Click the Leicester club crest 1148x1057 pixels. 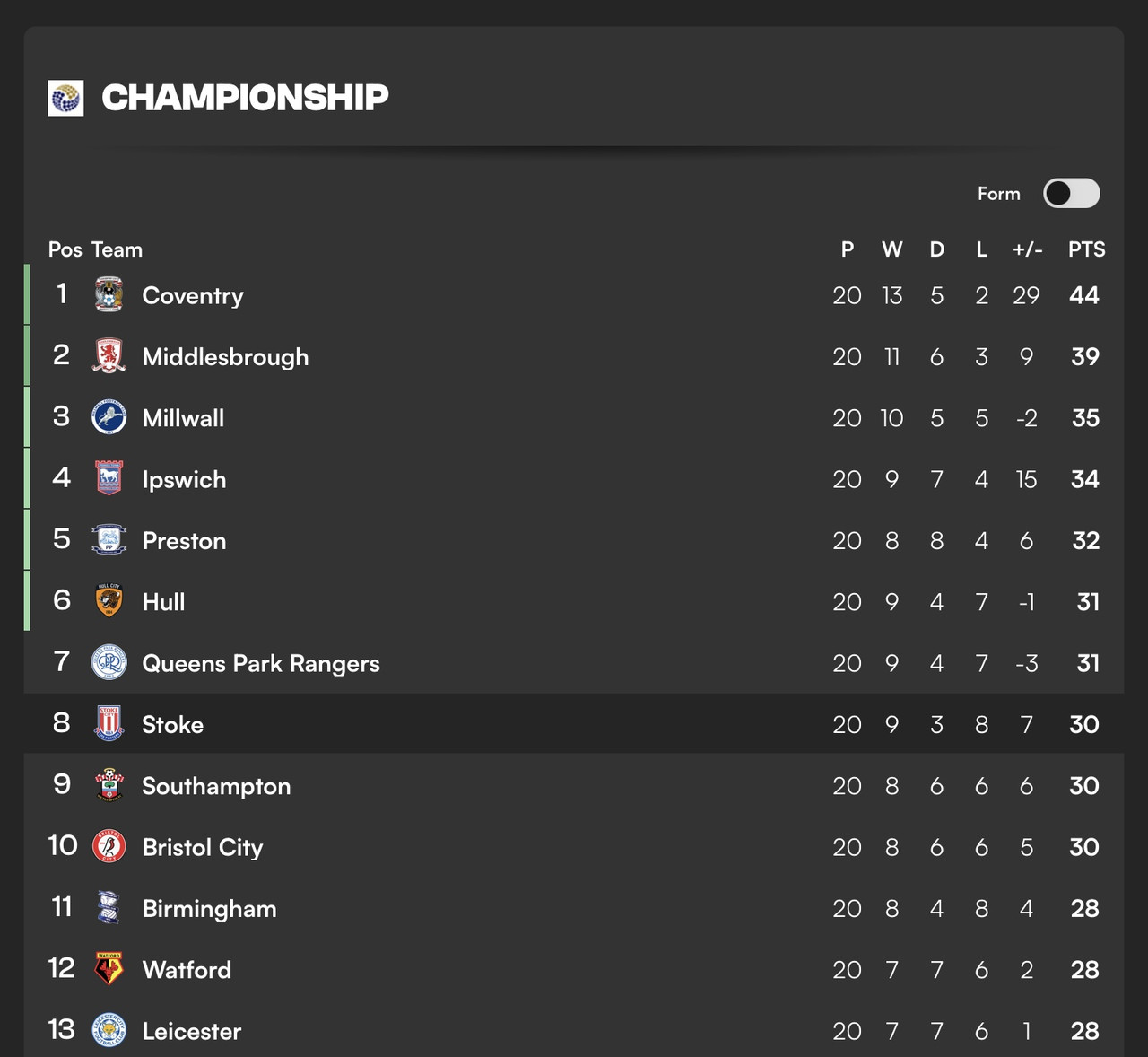[x=109, y=1030]
